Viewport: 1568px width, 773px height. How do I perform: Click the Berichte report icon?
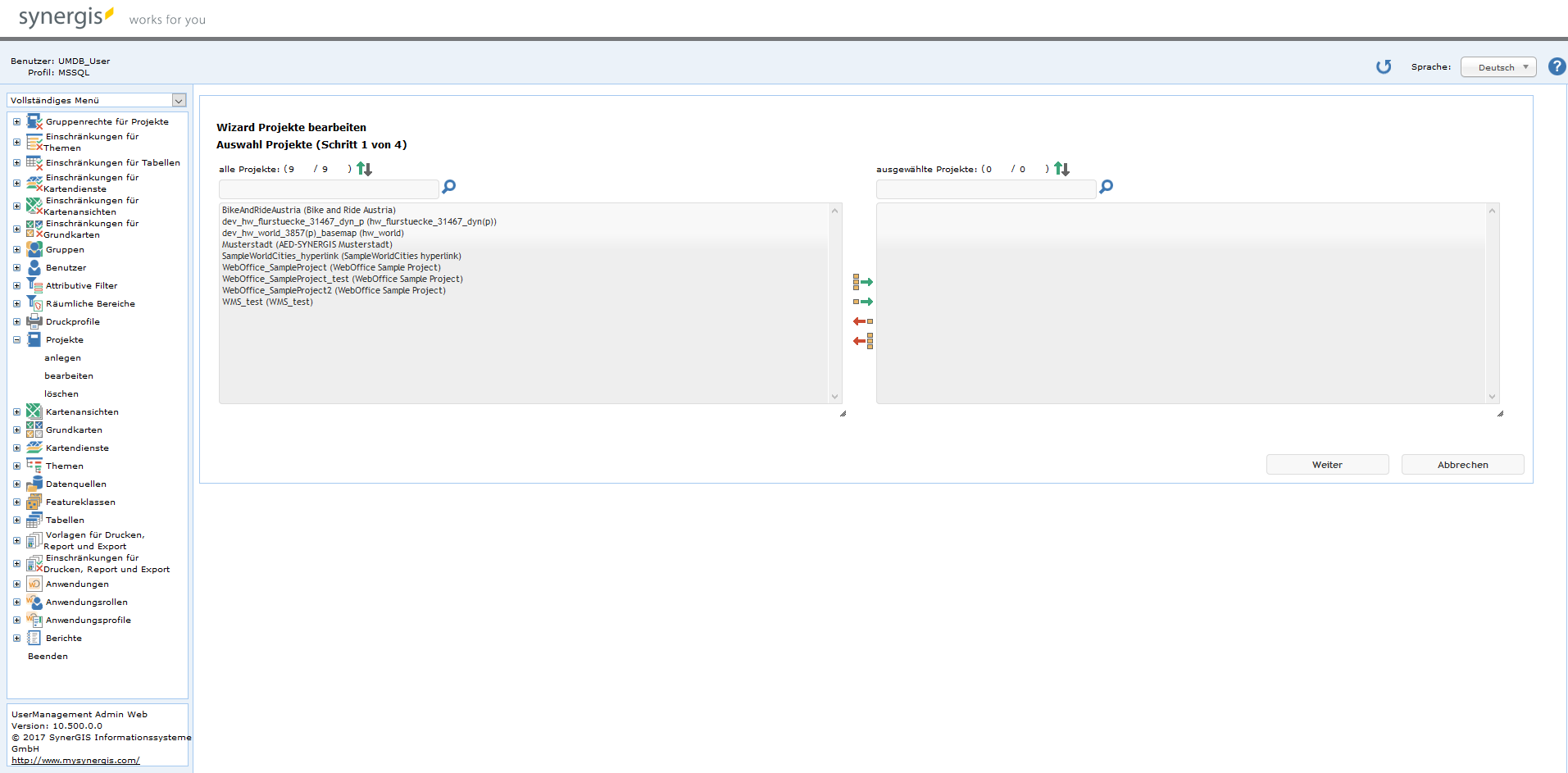pos(34,638)
